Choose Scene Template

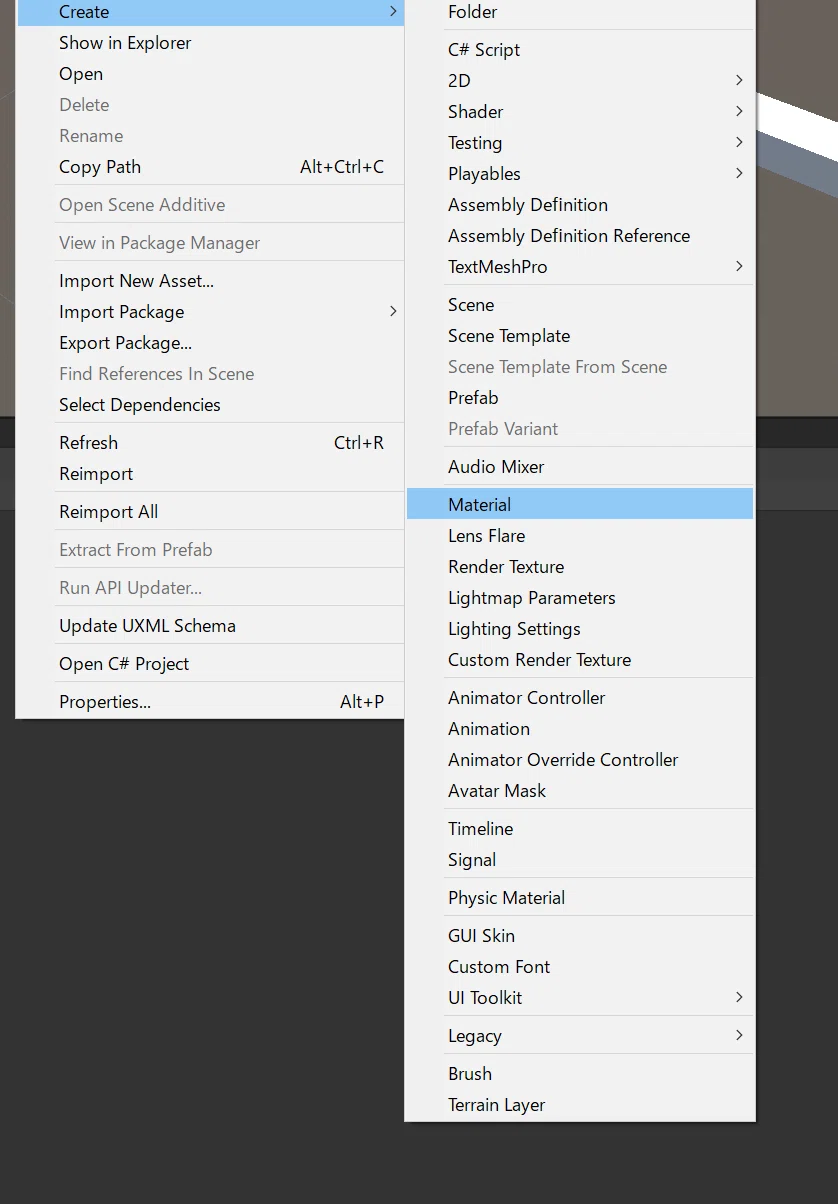[x=580, y=336]
